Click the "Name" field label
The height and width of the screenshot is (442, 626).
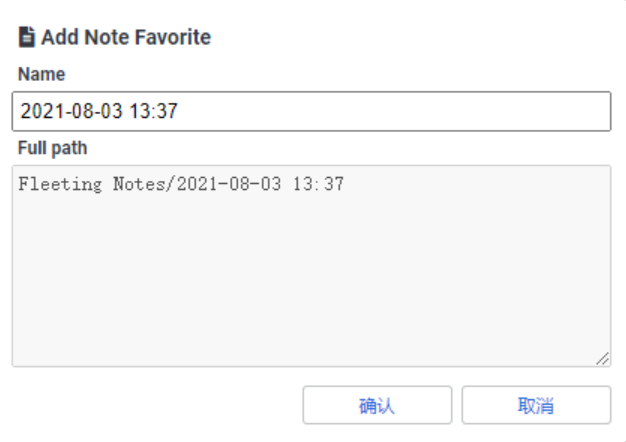42,74
